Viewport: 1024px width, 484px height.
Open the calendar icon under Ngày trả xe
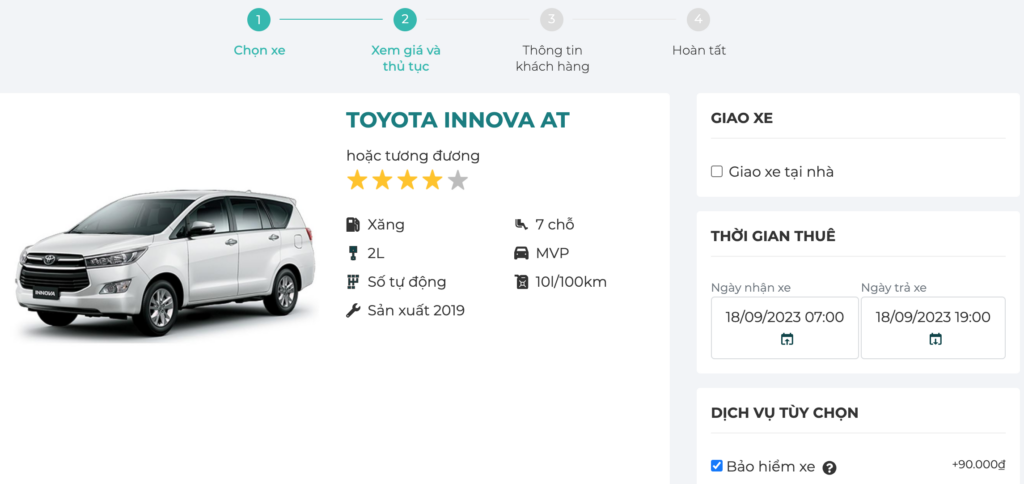tap(935, 340)
